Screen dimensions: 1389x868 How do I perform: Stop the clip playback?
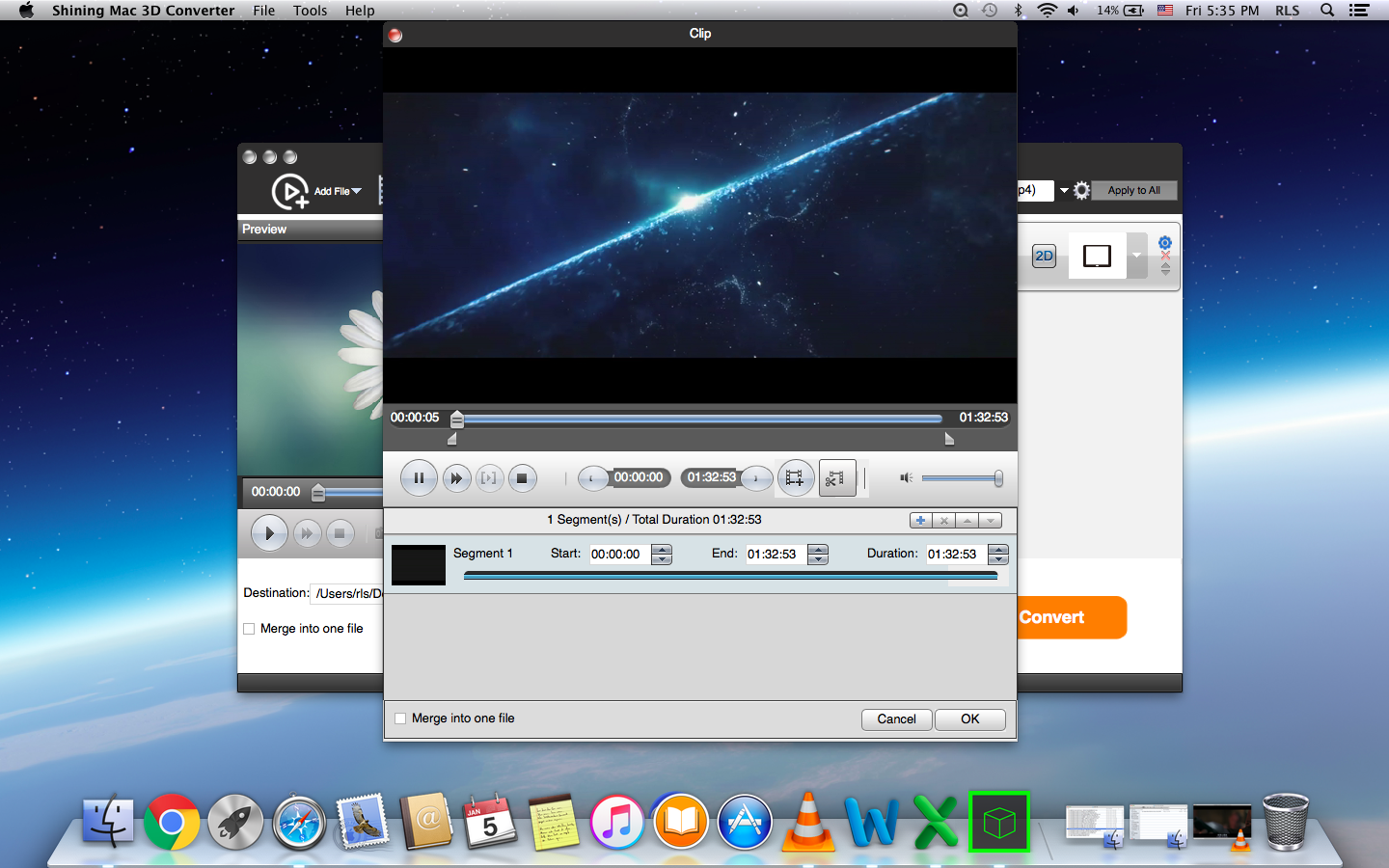point(522,478)
